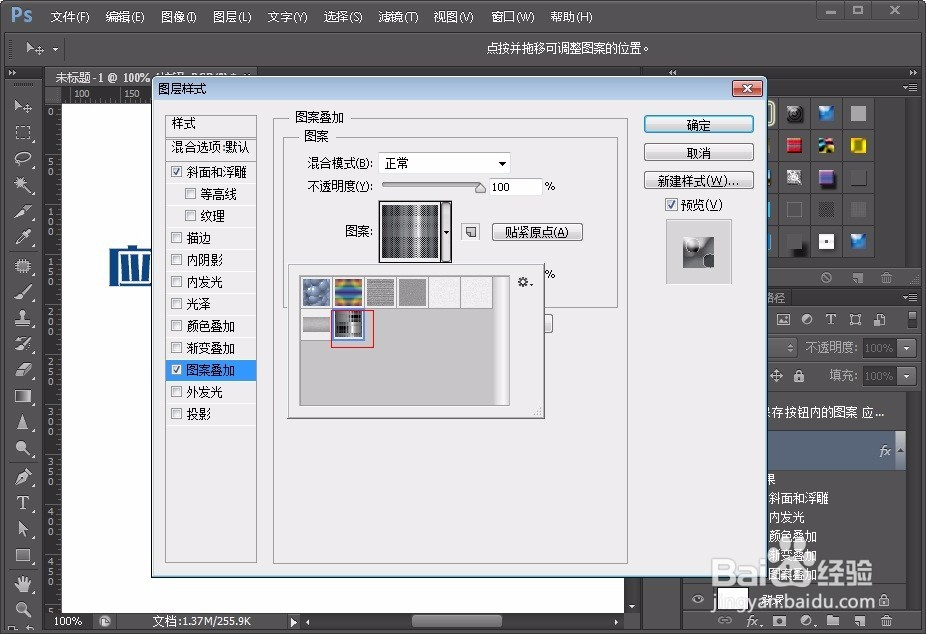The width and height of the screenshot is (926, 634).
Task: Click add layer mask icon
Action: click(x=780, y=620)
